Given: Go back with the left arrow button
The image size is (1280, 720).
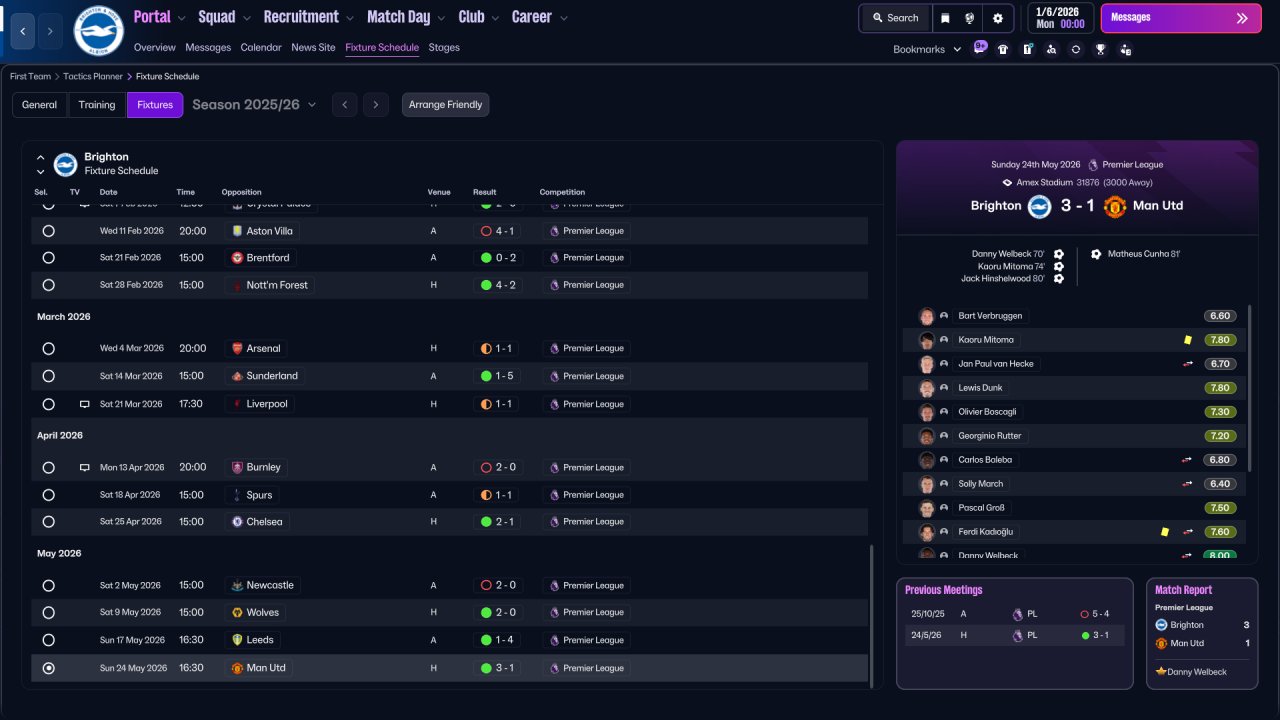Looking at the screenshot, I should click(22, 31).
